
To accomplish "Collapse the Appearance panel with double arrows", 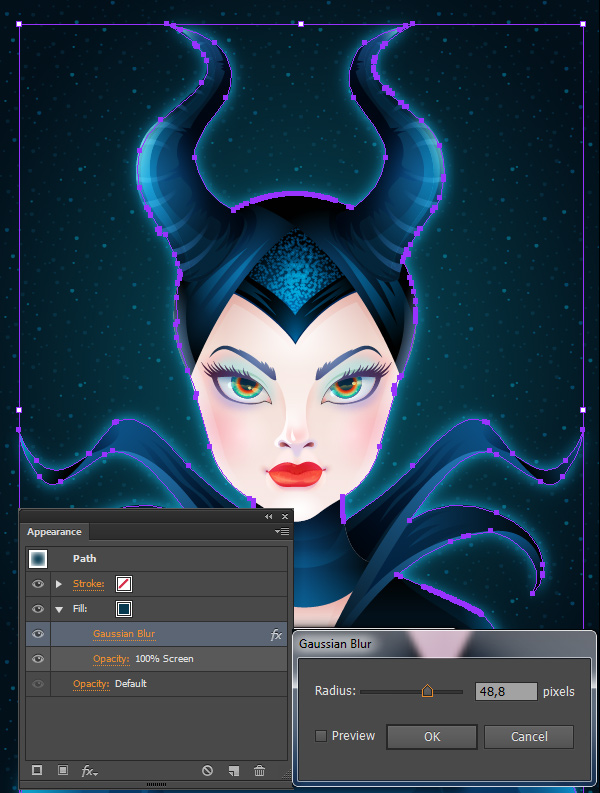I will [x=269, y=516].
